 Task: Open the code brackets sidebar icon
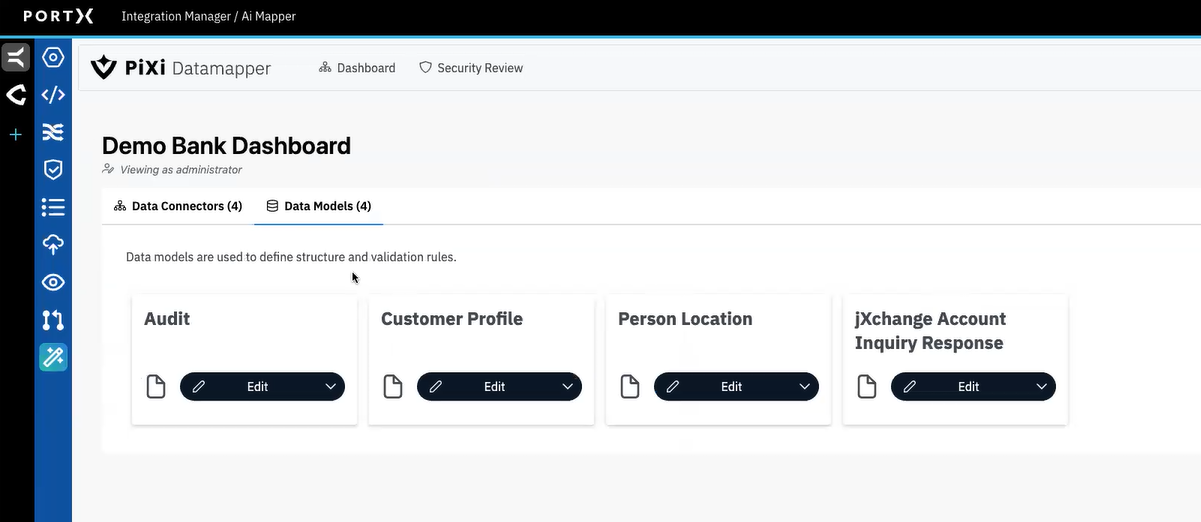point(53,95)
